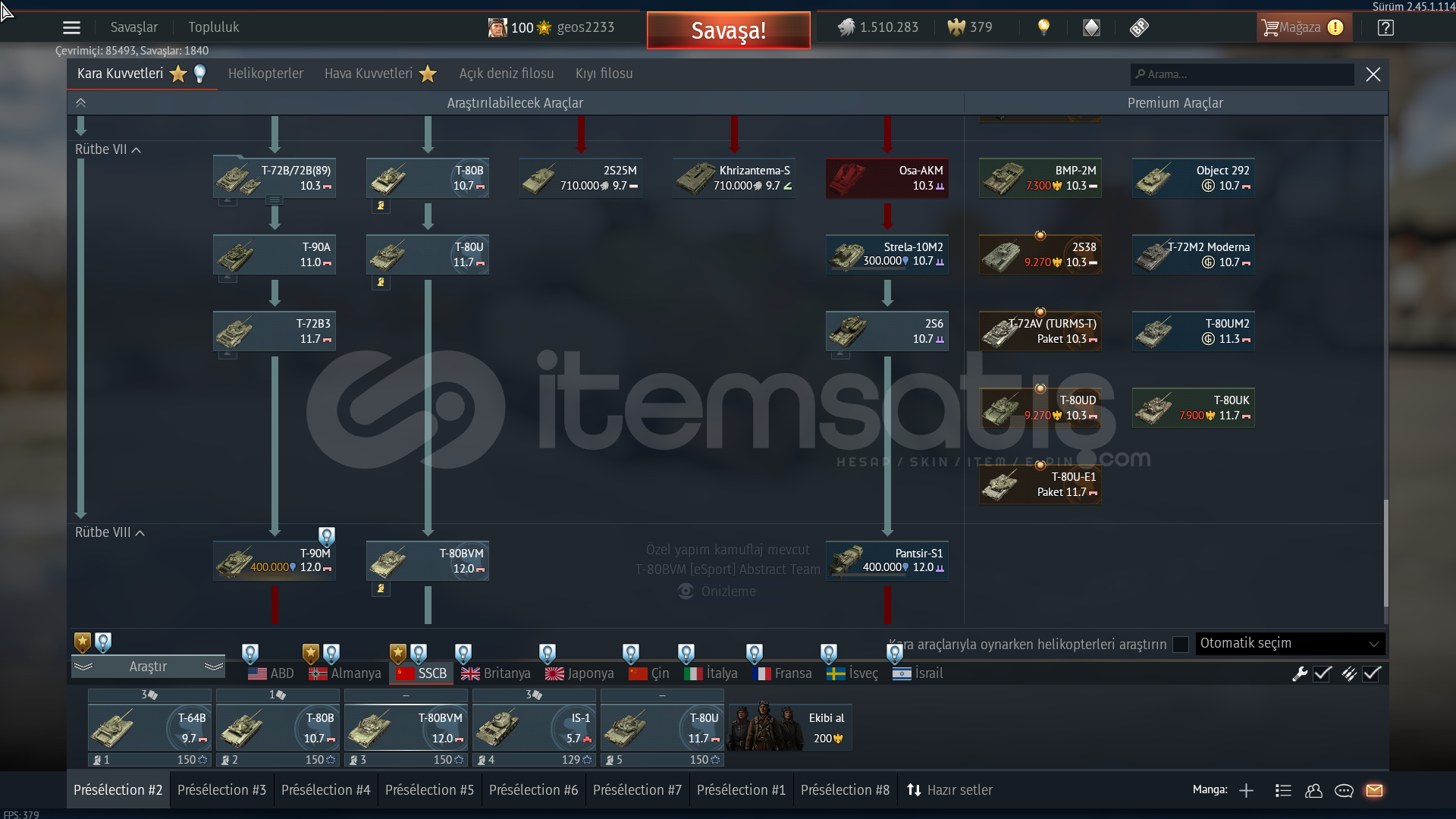The image size is (1456, 819).
Task: Select the SSCB nation
Action: pyautogui.click(x=422, y=673)
